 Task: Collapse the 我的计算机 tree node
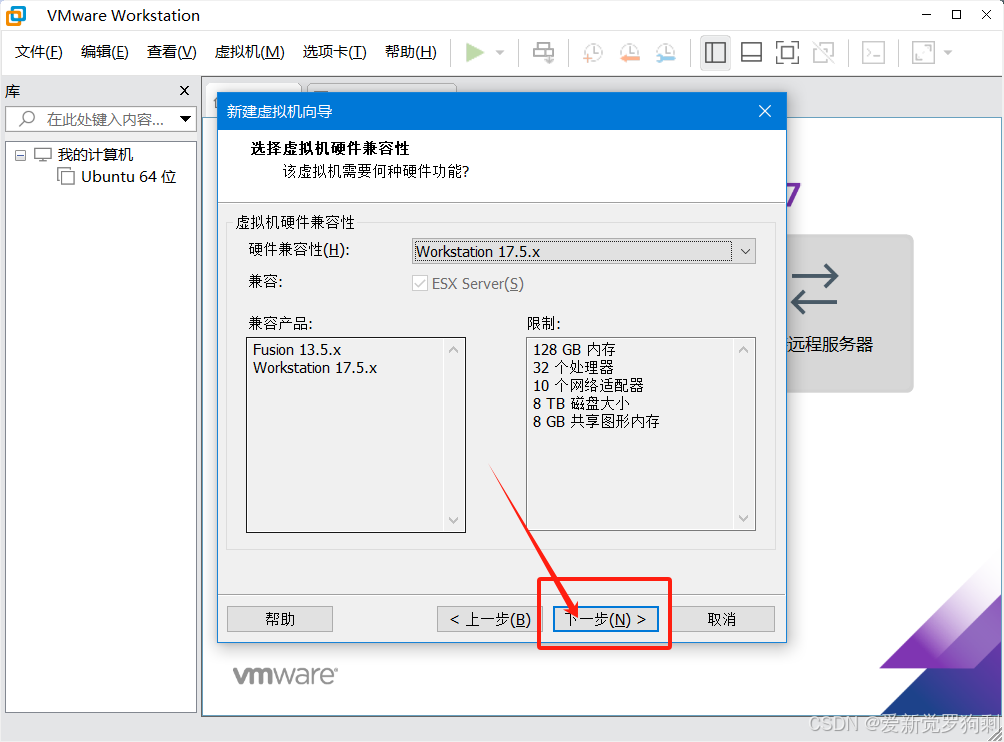[x=20, y=155]
